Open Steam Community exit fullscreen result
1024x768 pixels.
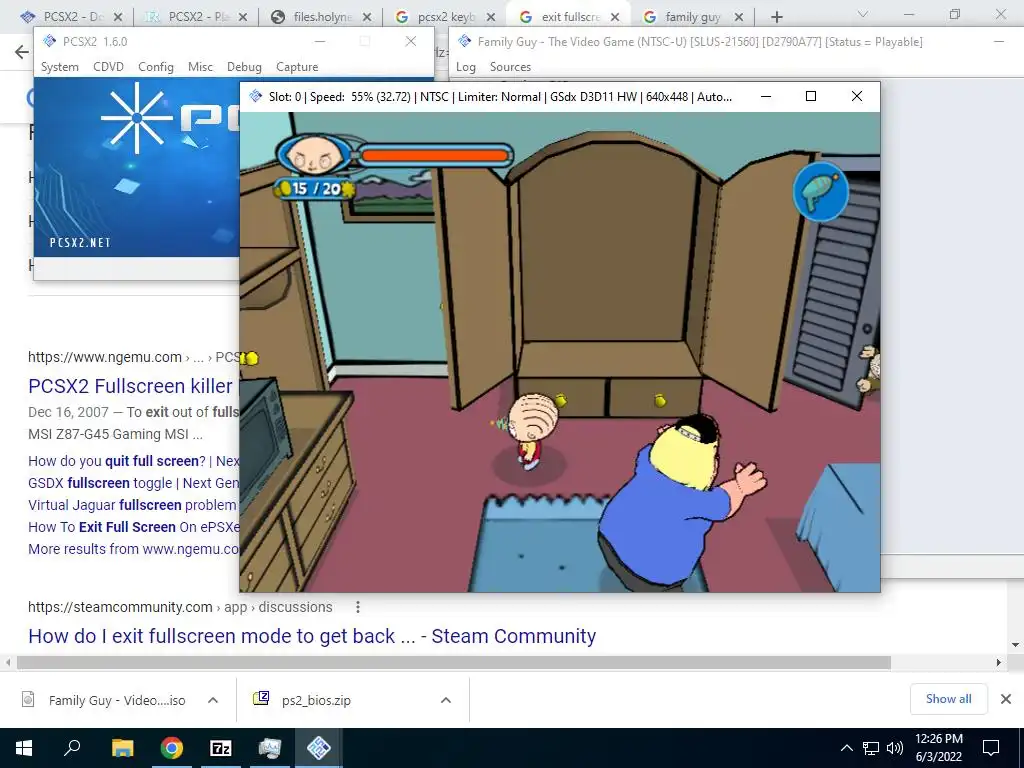(312, 636)
